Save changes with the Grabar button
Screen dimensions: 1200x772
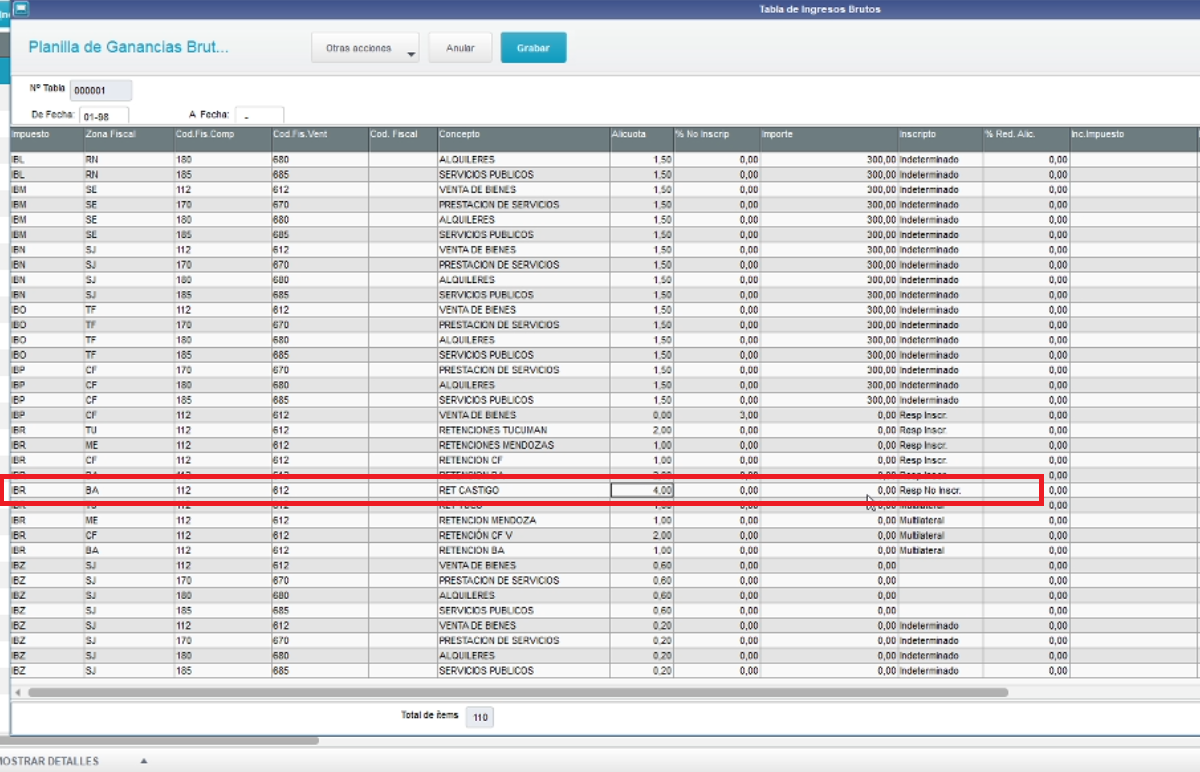point(533,48)
